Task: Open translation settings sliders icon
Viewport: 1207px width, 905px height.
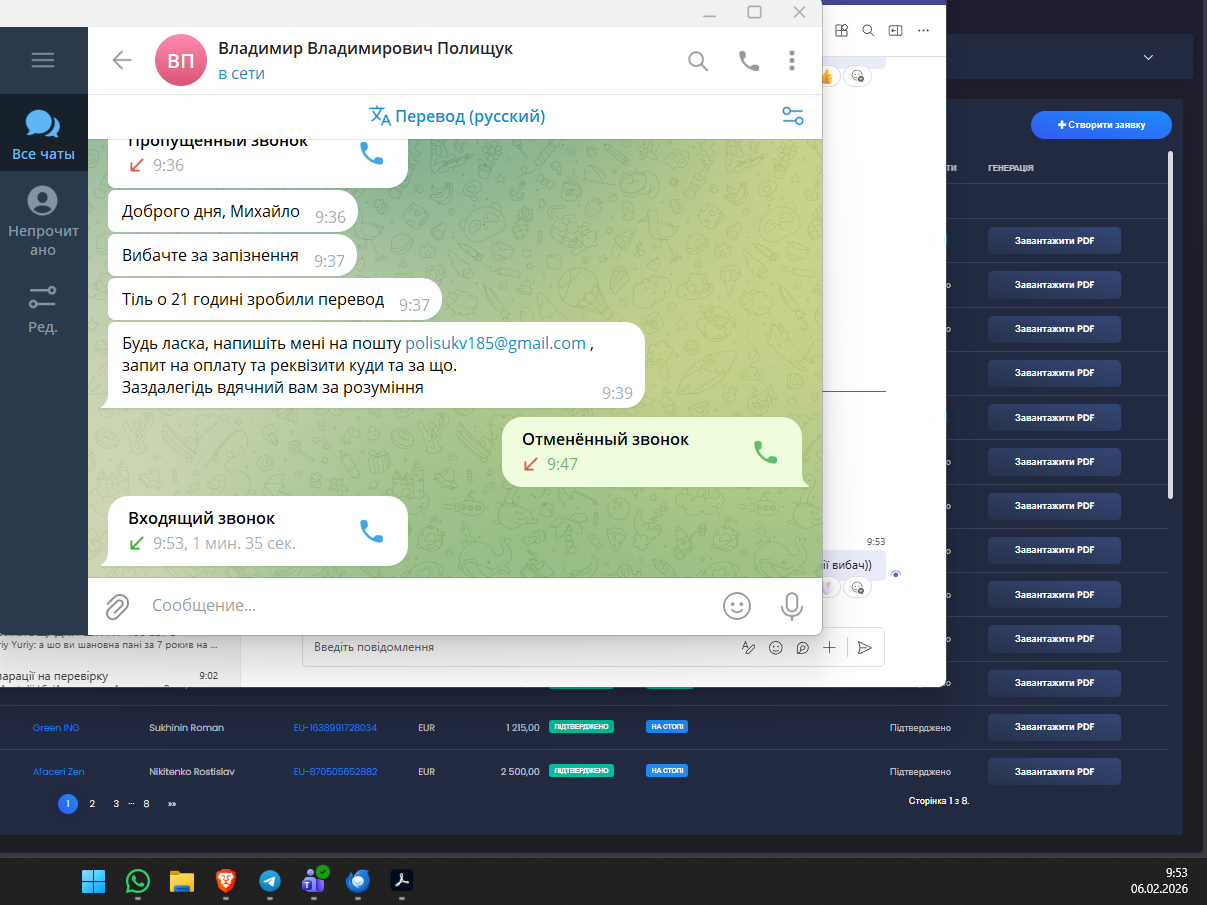Action: click(x=793, y=116)
